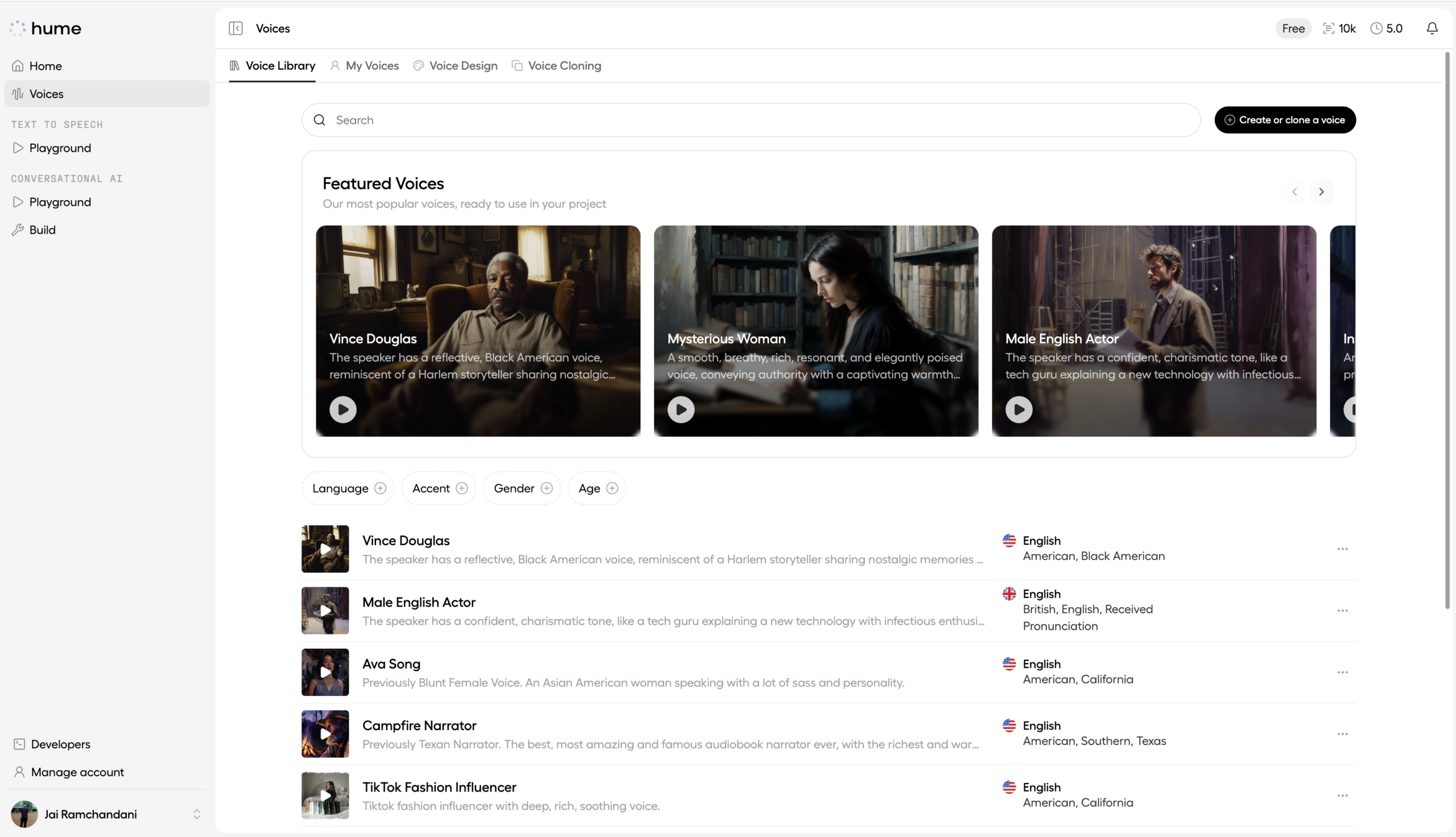Click the US flag on Campfire Narrator row
This screenshot has height=837, width=1456.
[x=1009, y=725]
